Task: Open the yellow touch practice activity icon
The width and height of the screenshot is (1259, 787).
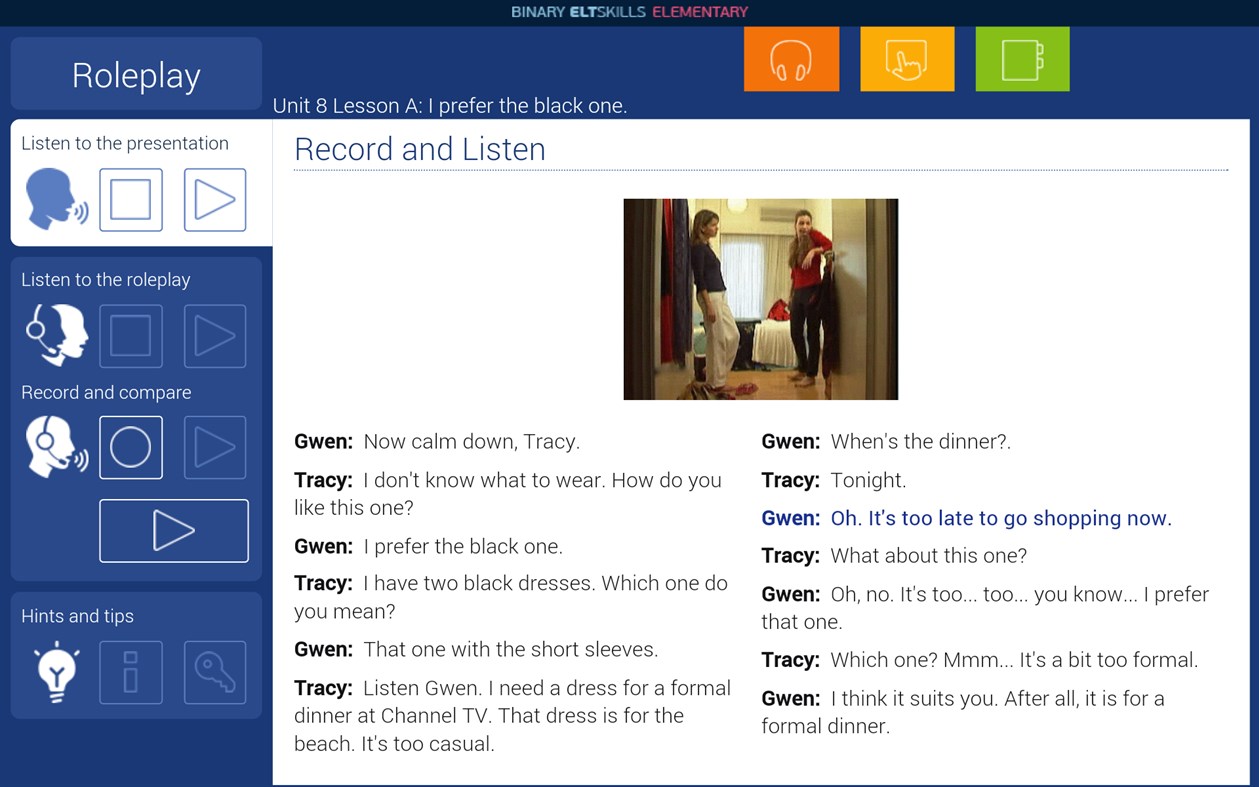Action: click(906, 59)
